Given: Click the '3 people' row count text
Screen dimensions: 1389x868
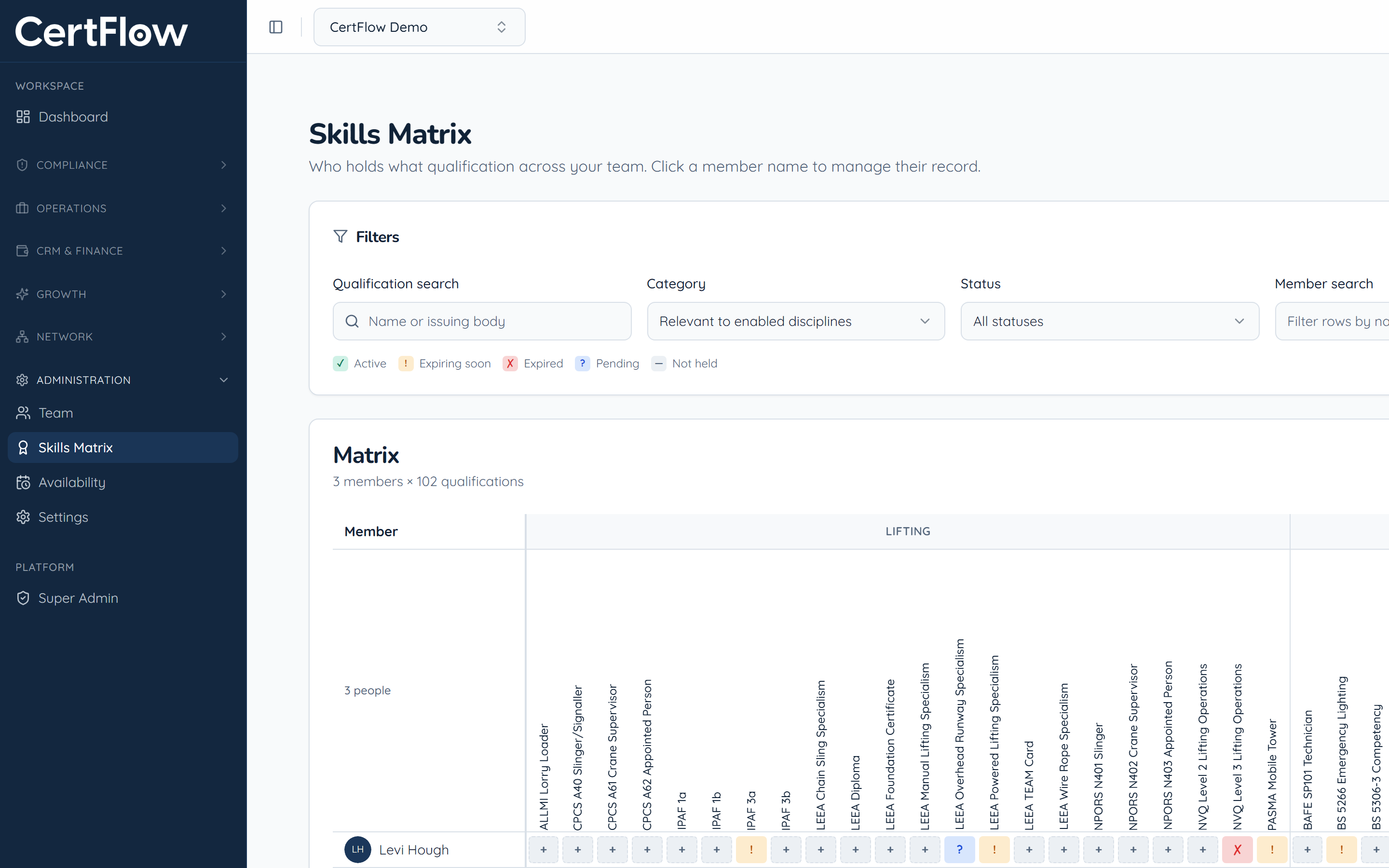Looking at the screenshot, I should 368,691.
